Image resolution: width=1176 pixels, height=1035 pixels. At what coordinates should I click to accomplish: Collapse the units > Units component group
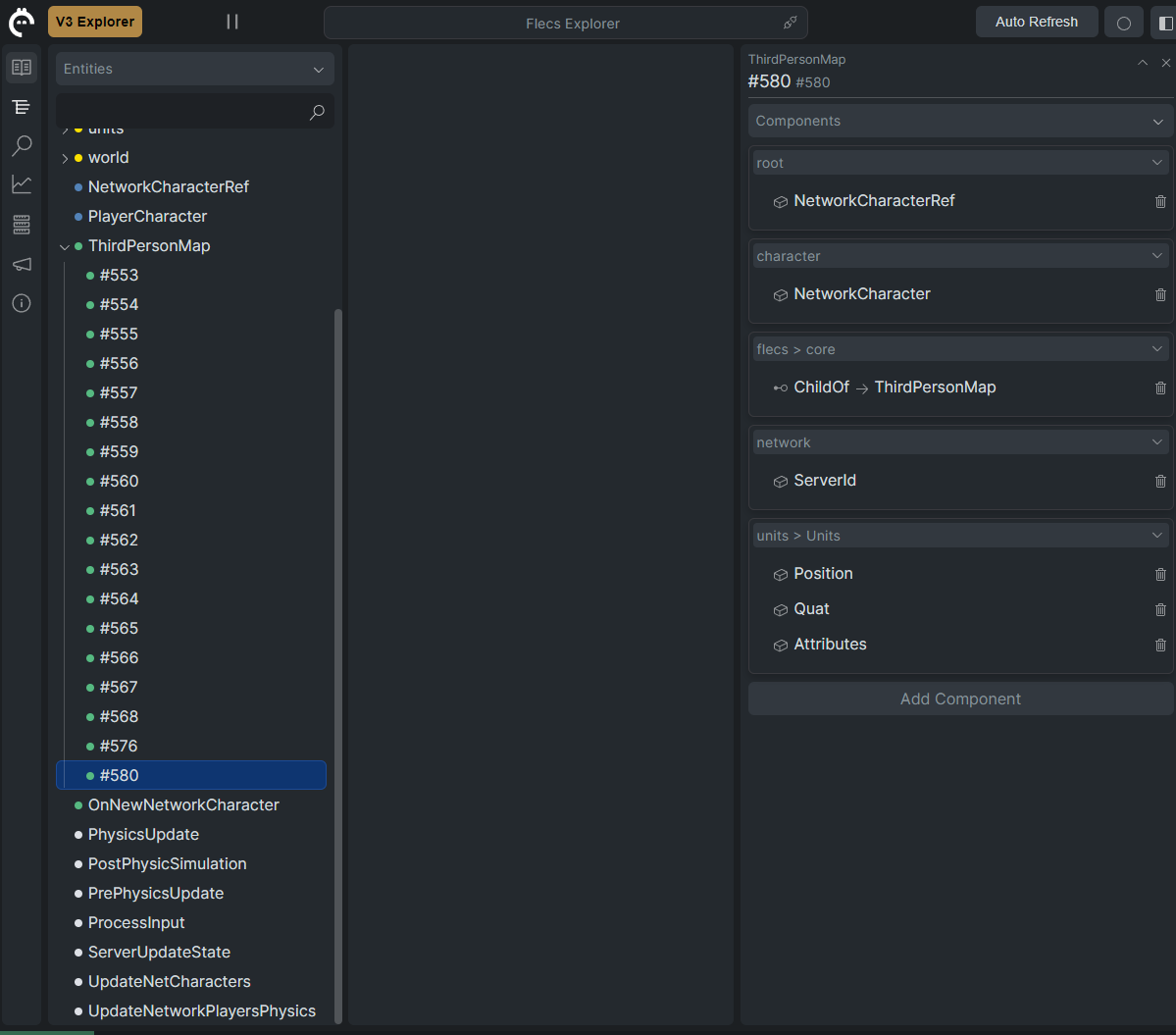1157,536
